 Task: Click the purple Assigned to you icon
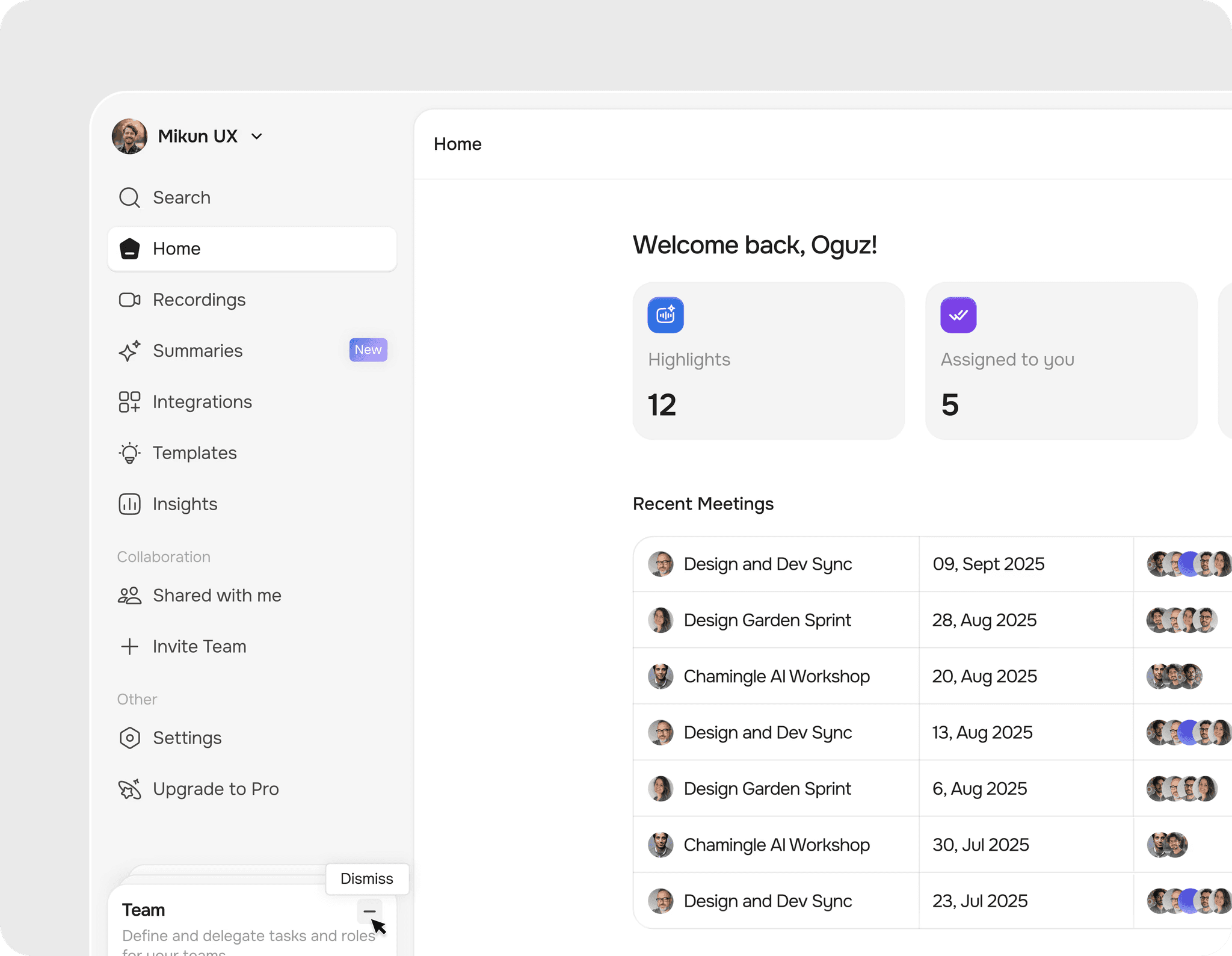[958, 315]
